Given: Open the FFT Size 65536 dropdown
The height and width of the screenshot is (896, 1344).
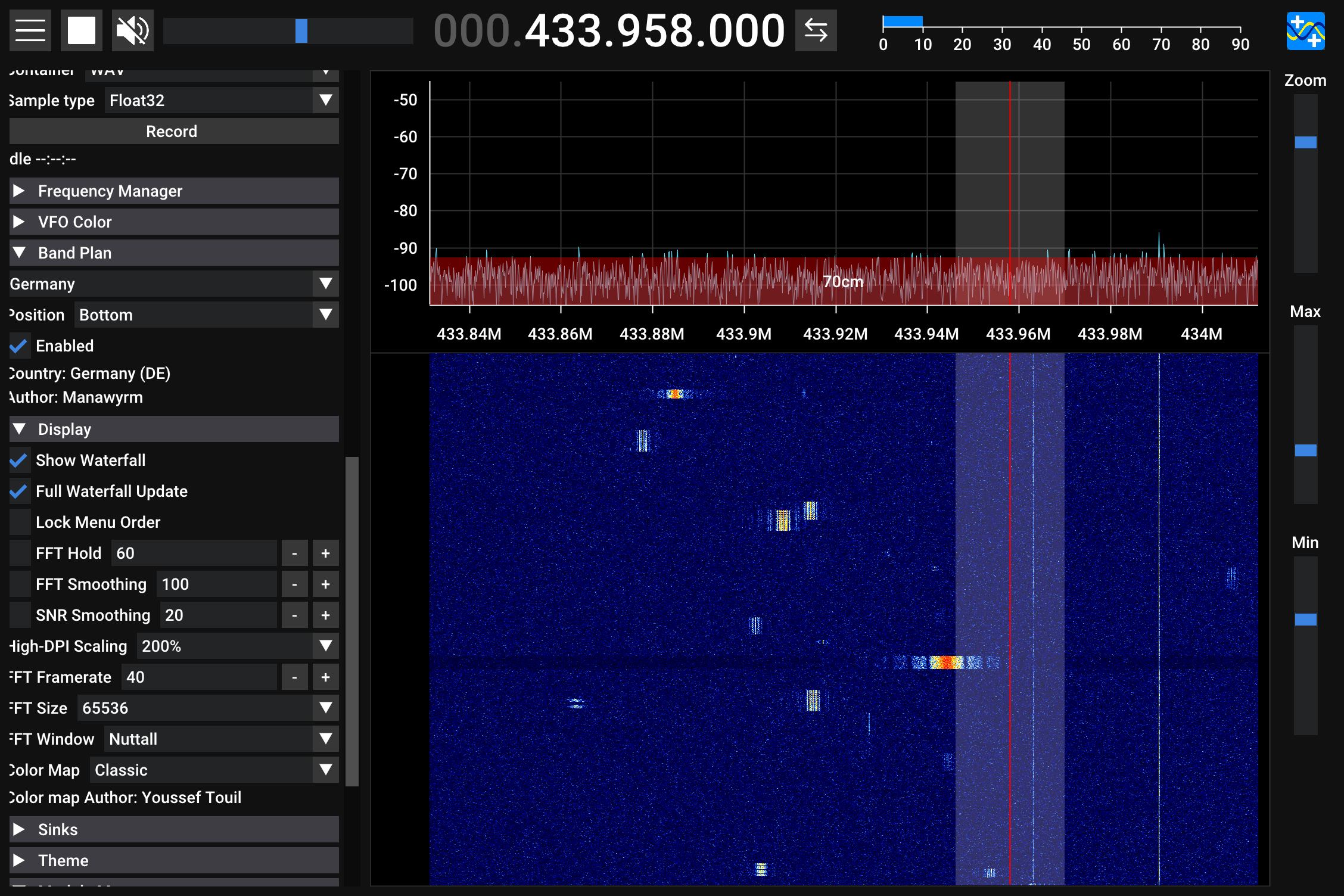Looking at the screenshot, I should (208, 708).
